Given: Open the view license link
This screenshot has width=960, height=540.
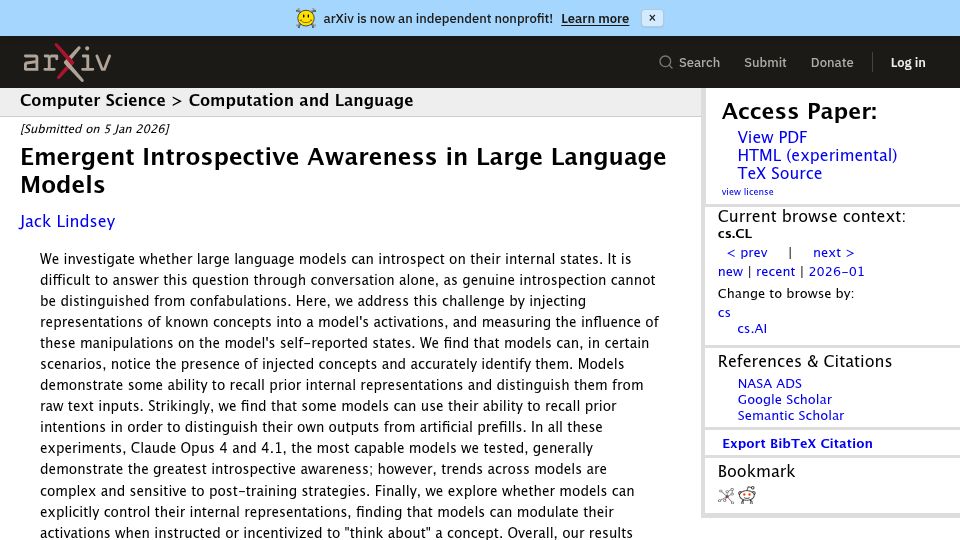Looking at the screenshot, I should 747,192.
